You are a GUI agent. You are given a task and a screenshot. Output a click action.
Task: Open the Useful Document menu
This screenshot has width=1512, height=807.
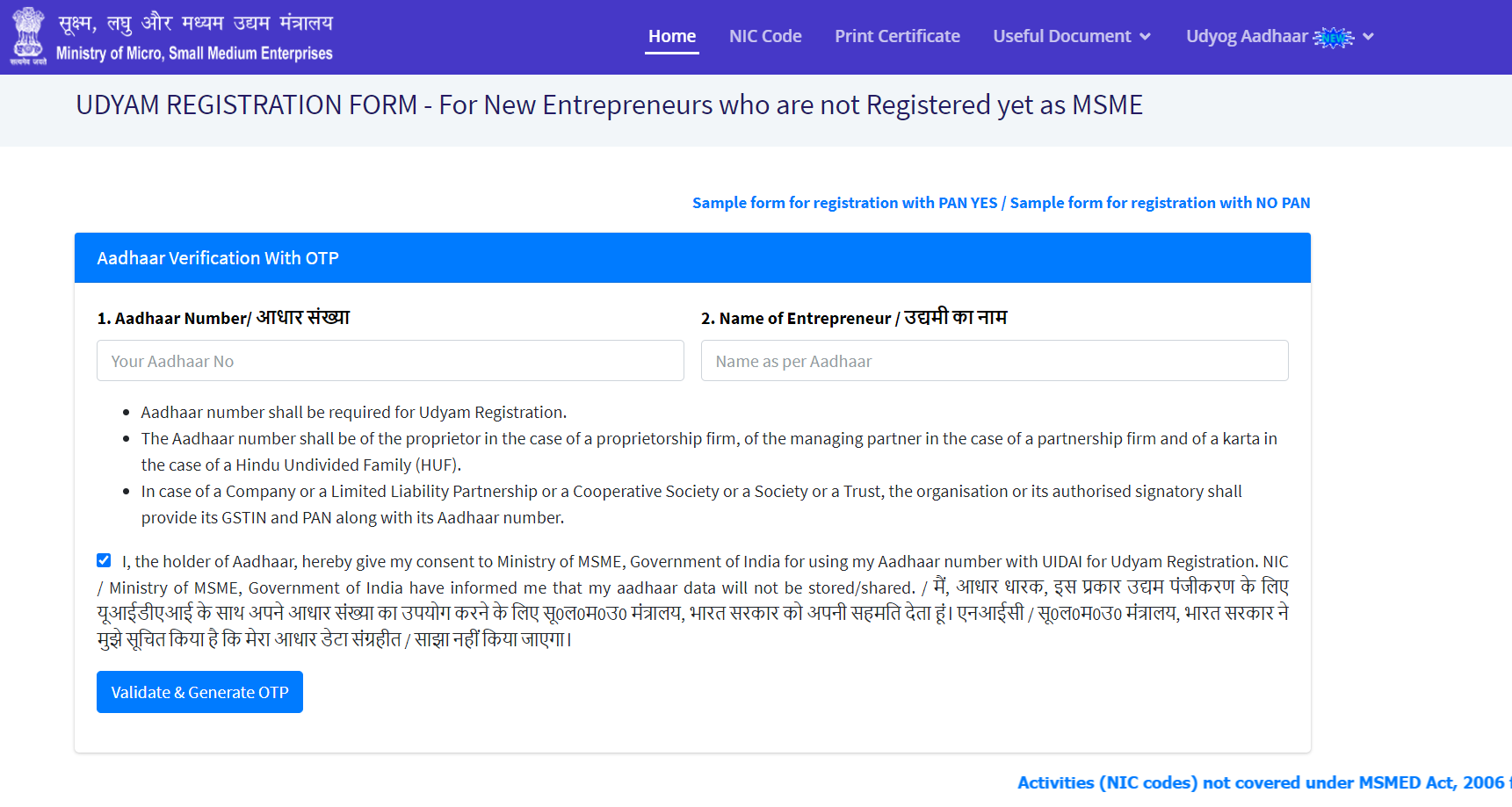1061,37
